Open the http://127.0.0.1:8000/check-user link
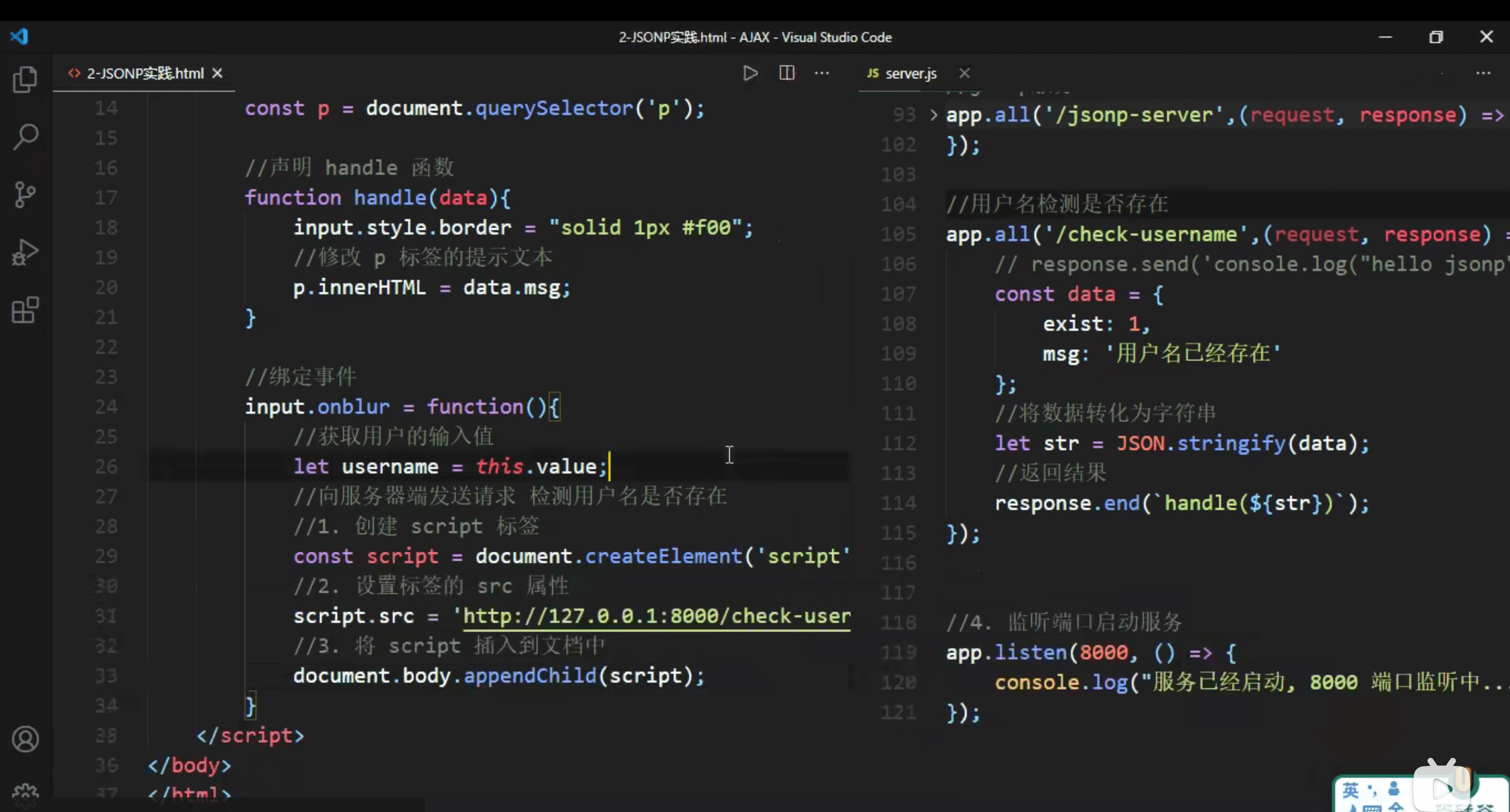 tap(656, 616)
